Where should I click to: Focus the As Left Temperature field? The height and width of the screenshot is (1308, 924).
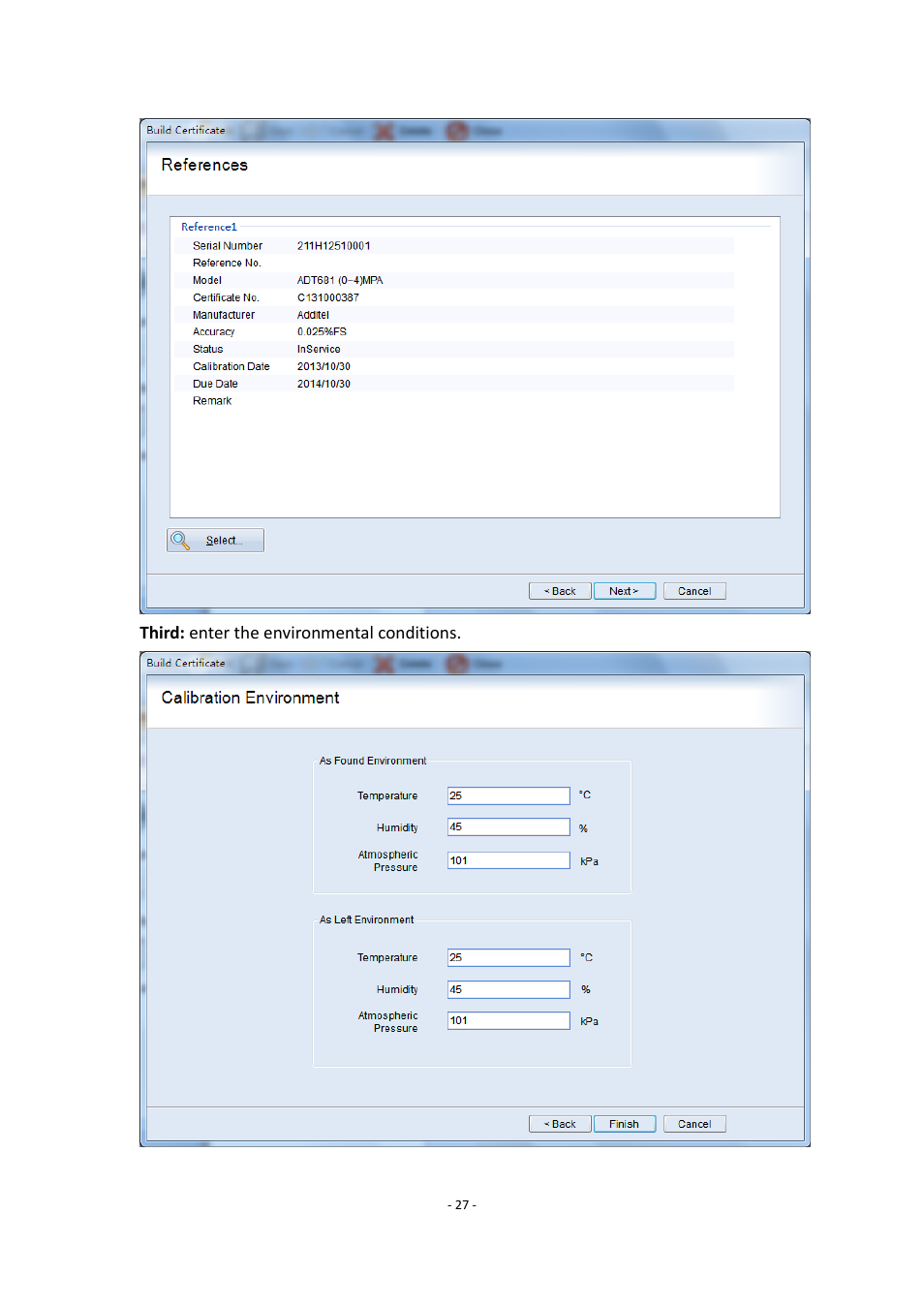pos(508,957)
